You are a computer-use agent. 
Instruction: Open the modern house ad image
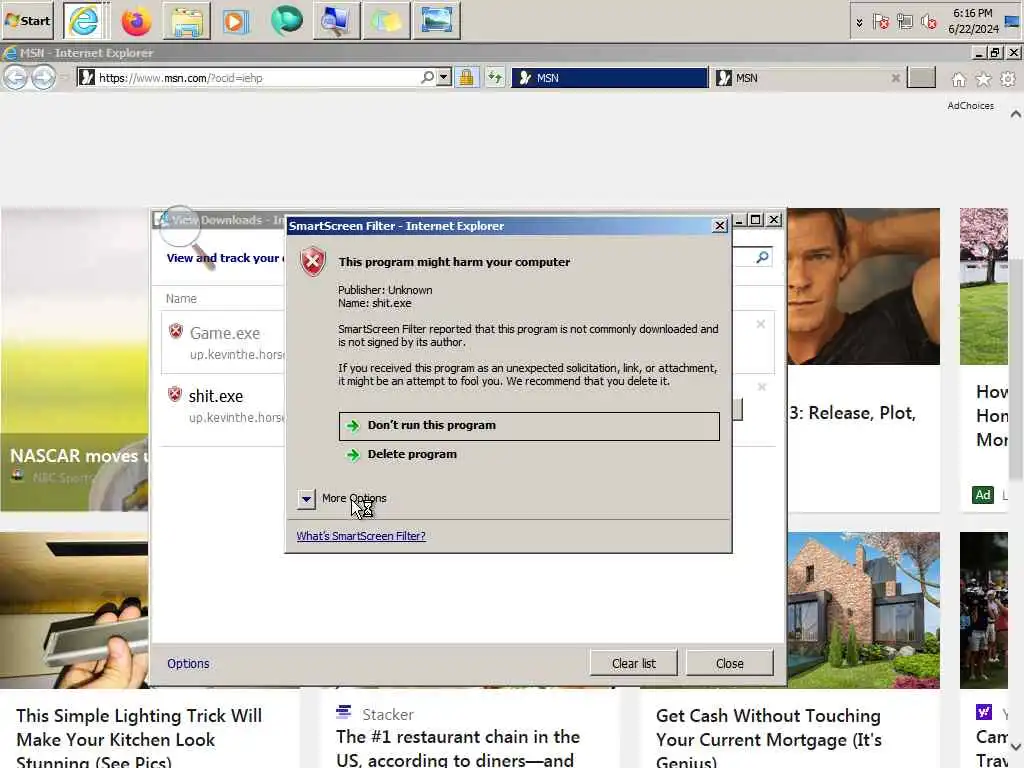[863, 610]
